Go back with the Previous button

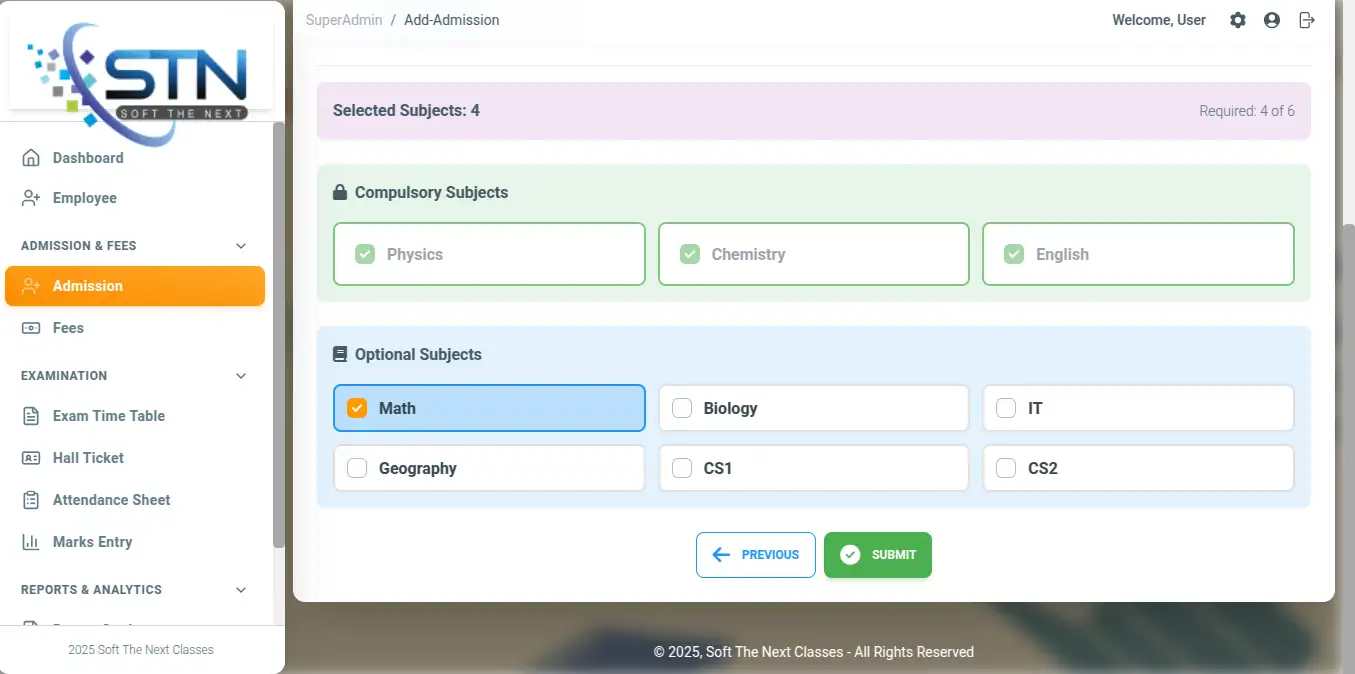tap(755, 555)
